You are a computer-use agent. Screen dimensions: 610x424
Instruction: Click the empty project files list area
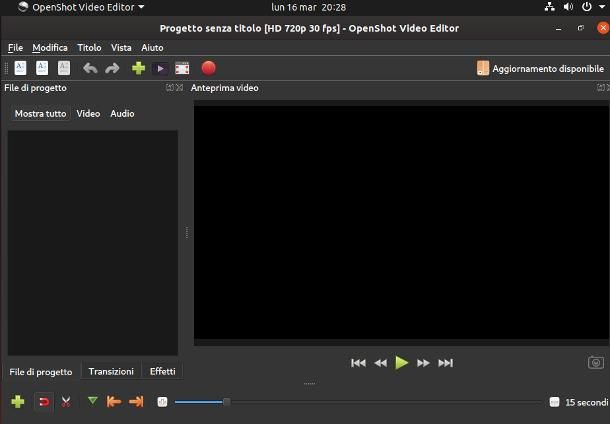(x=93, y=243)
